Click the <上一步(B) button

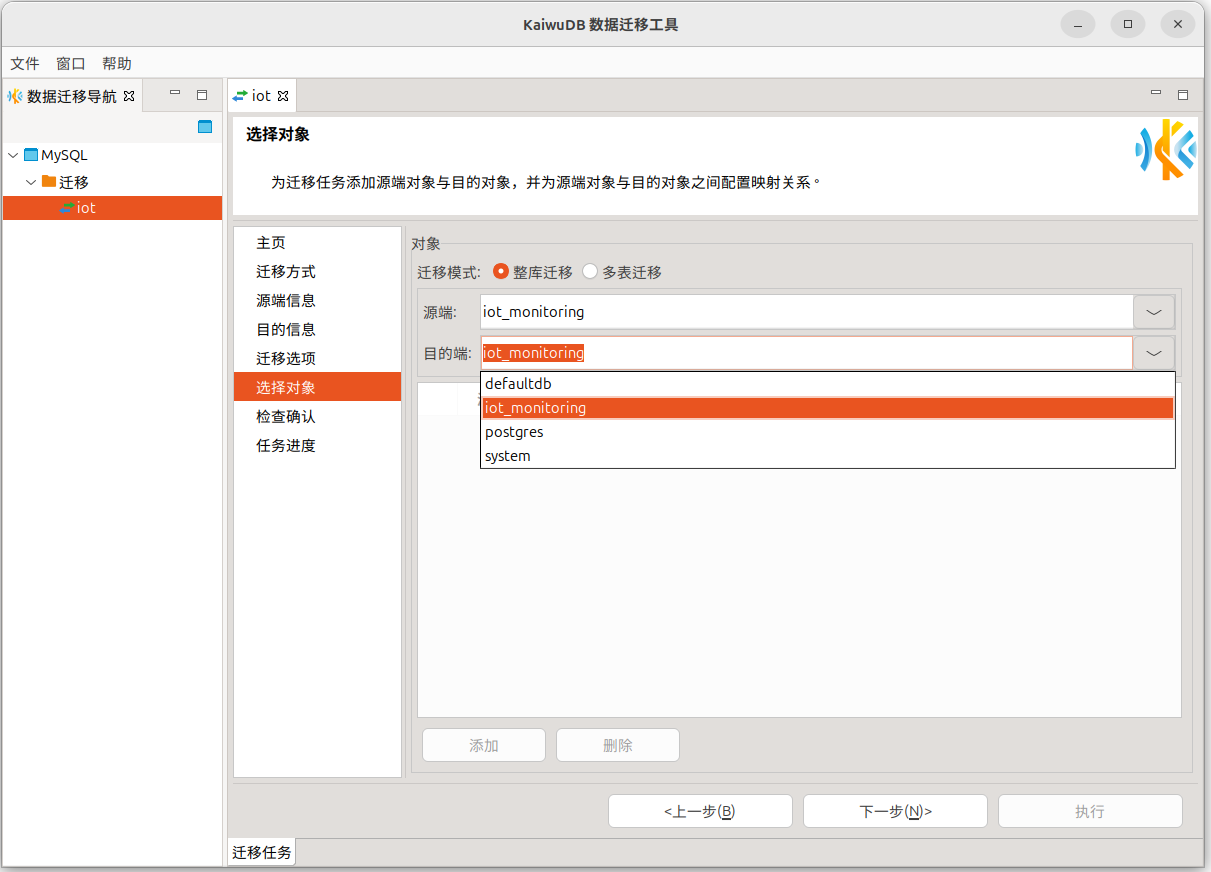point(700,811)
